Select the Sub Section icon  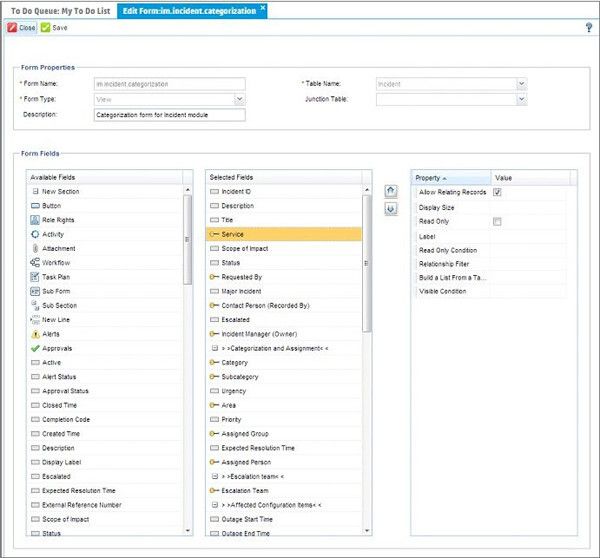pyautogui.click(x=35, y=305)
